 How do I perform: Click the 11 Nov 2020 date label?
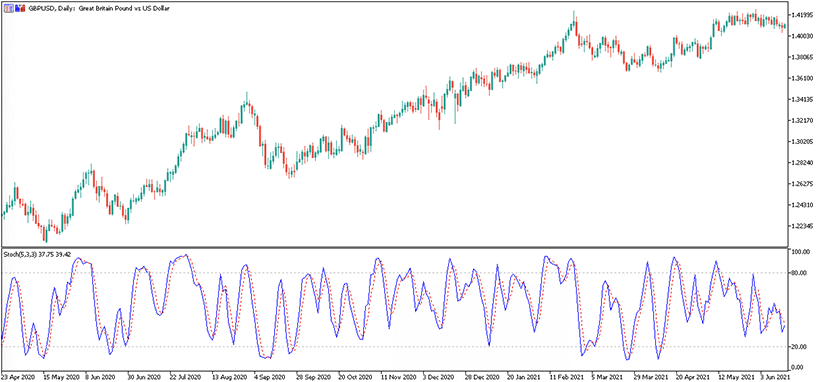(398, 377)
